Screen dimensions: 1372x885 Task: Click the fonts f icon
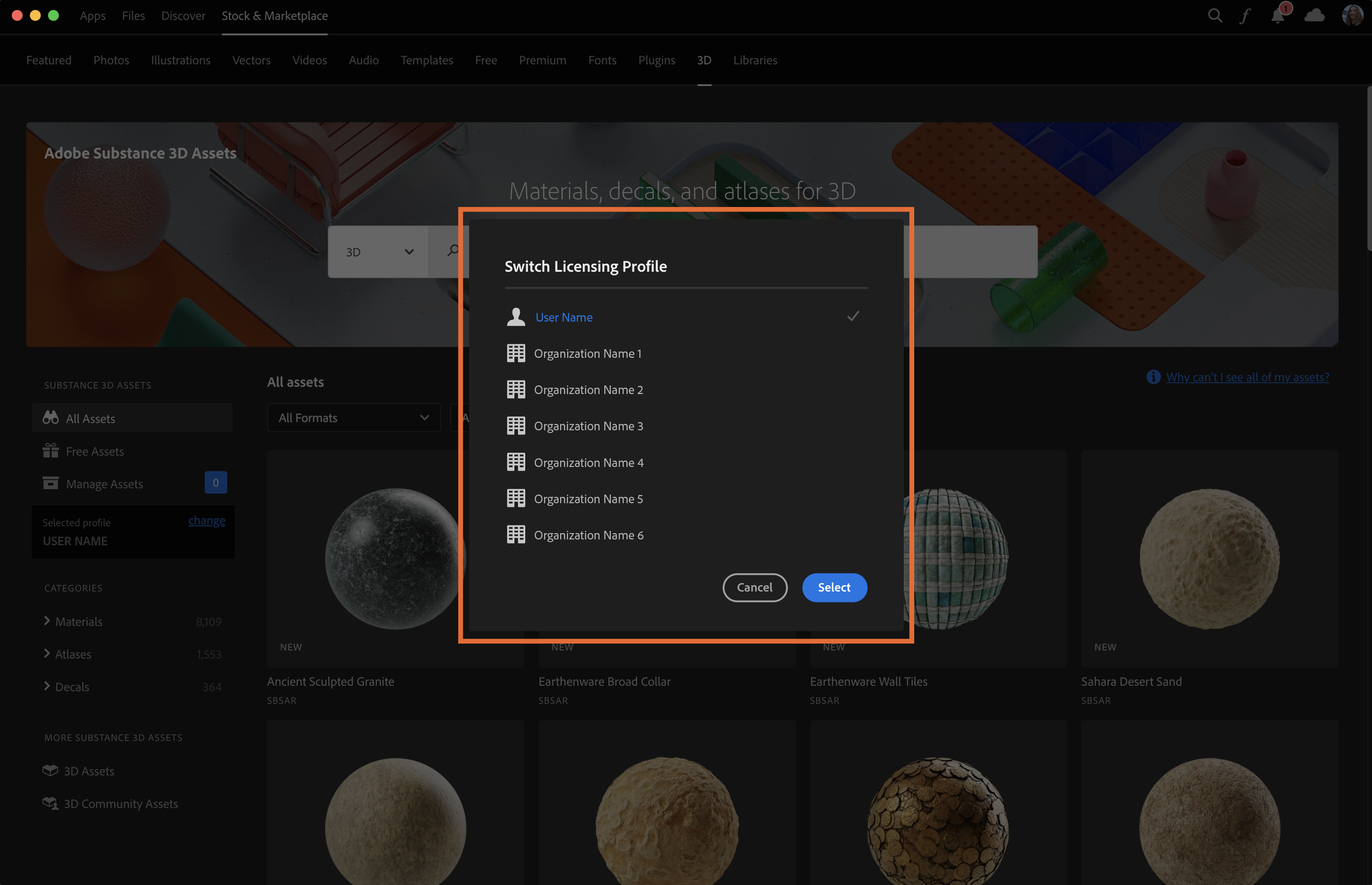coord(1245,15)
